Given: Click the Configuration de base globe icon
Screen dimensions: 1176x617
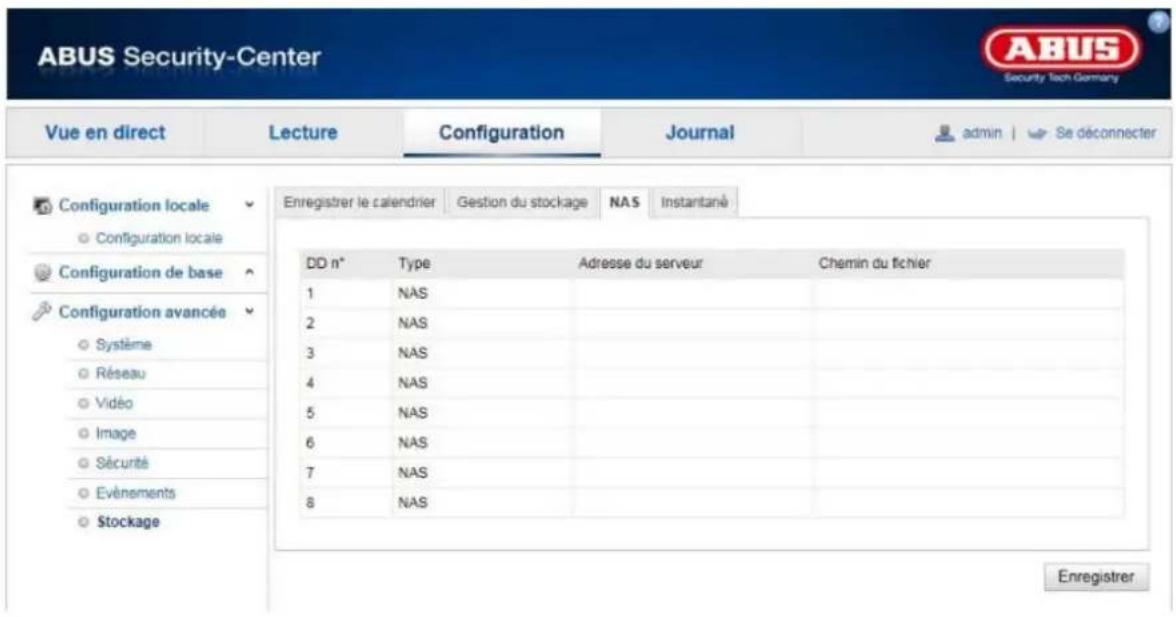Looking at the screenshot, I should 43,273.
